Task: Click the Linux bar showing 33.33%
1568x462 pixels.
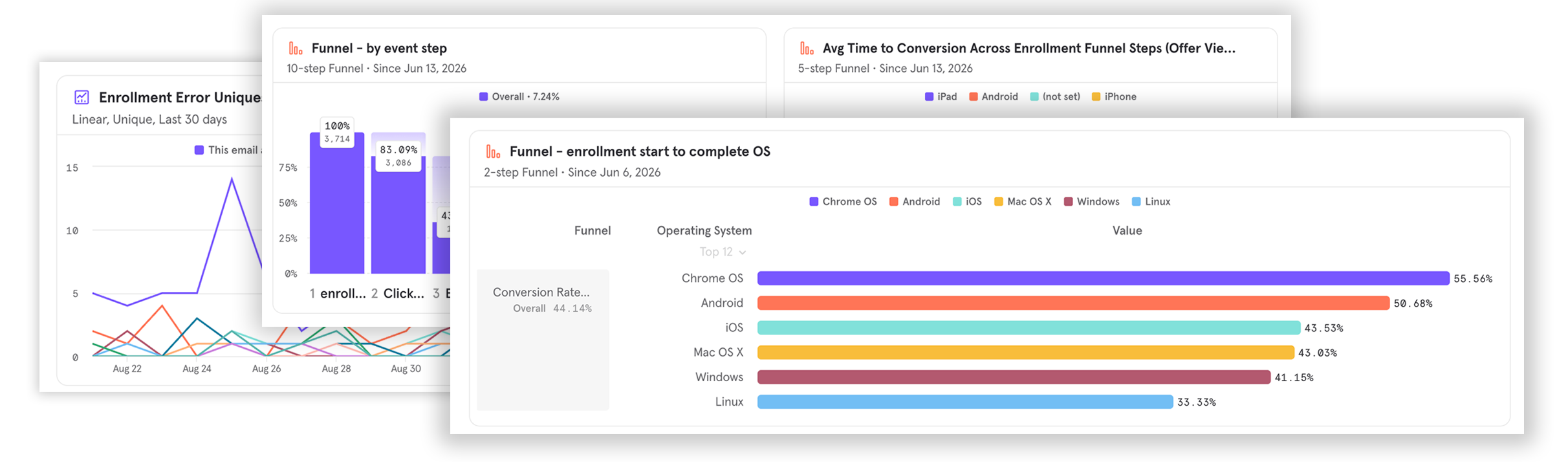Action: (965, 402)
